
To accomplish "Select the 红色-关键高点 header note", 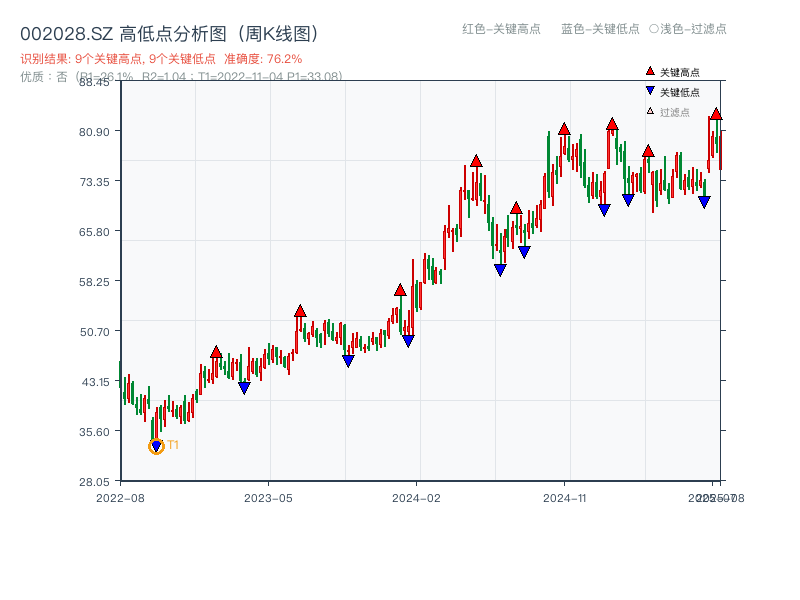I will tap(501, 29).
